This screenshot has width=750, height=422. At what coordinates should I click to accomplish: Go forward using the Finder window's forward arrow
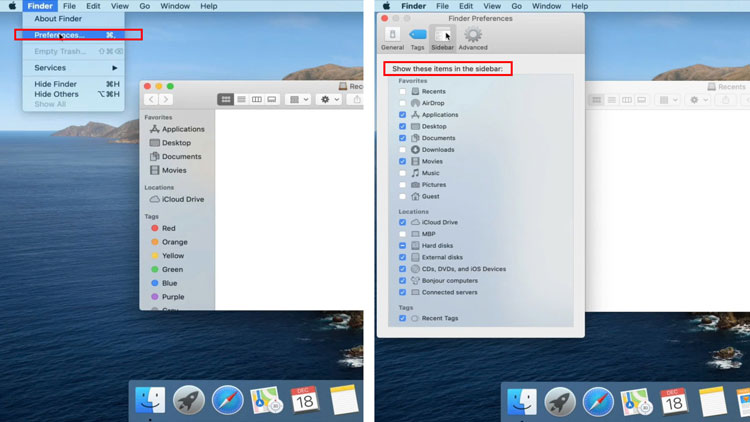(x=165, y=100)
